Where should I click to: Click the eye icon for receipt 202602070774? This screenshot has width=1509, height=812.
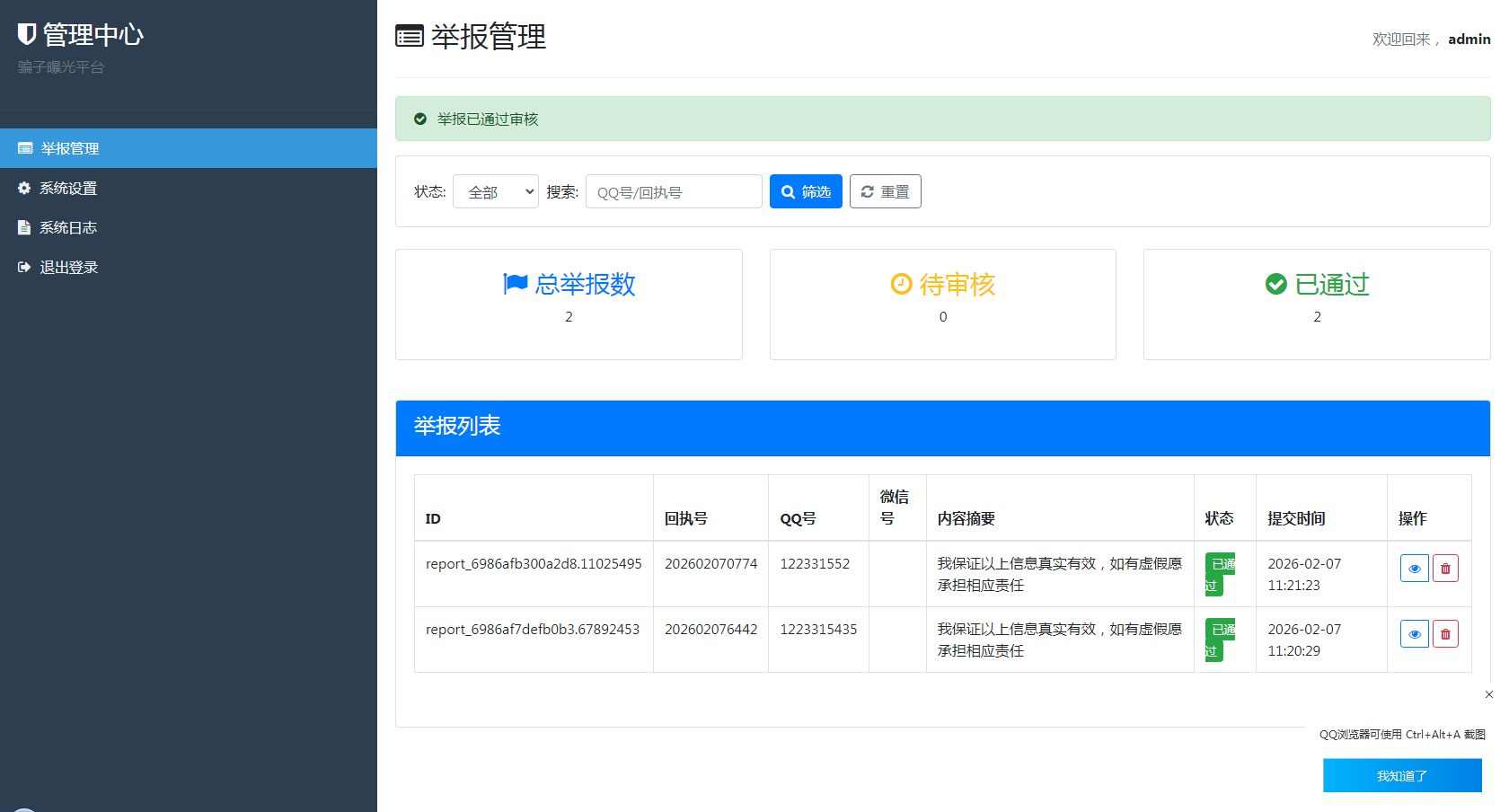[1414, 569]
